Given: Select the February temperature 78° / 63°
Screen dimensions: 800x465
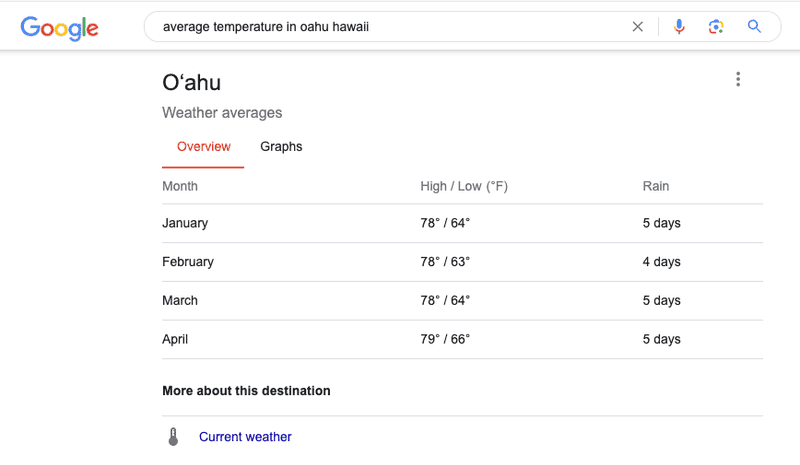Looking at the screenshot, I should (445, 262).
